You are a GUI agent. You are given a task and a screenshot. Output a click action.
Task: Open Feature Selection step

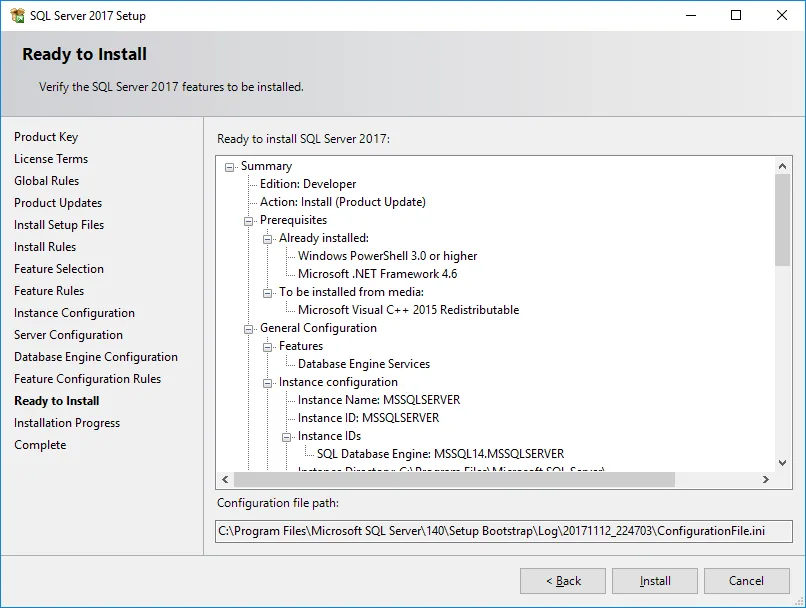click(x=59, y=269)
